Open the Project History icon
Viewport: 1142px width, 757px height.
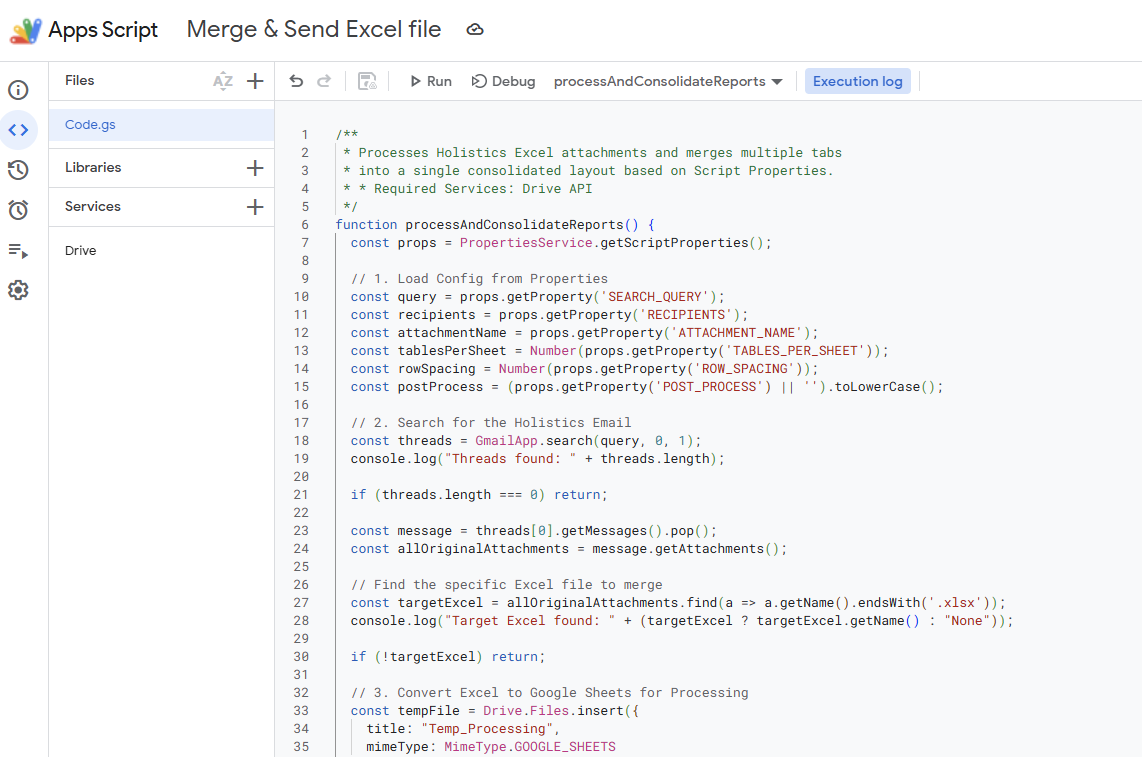[x=18, y=170]
